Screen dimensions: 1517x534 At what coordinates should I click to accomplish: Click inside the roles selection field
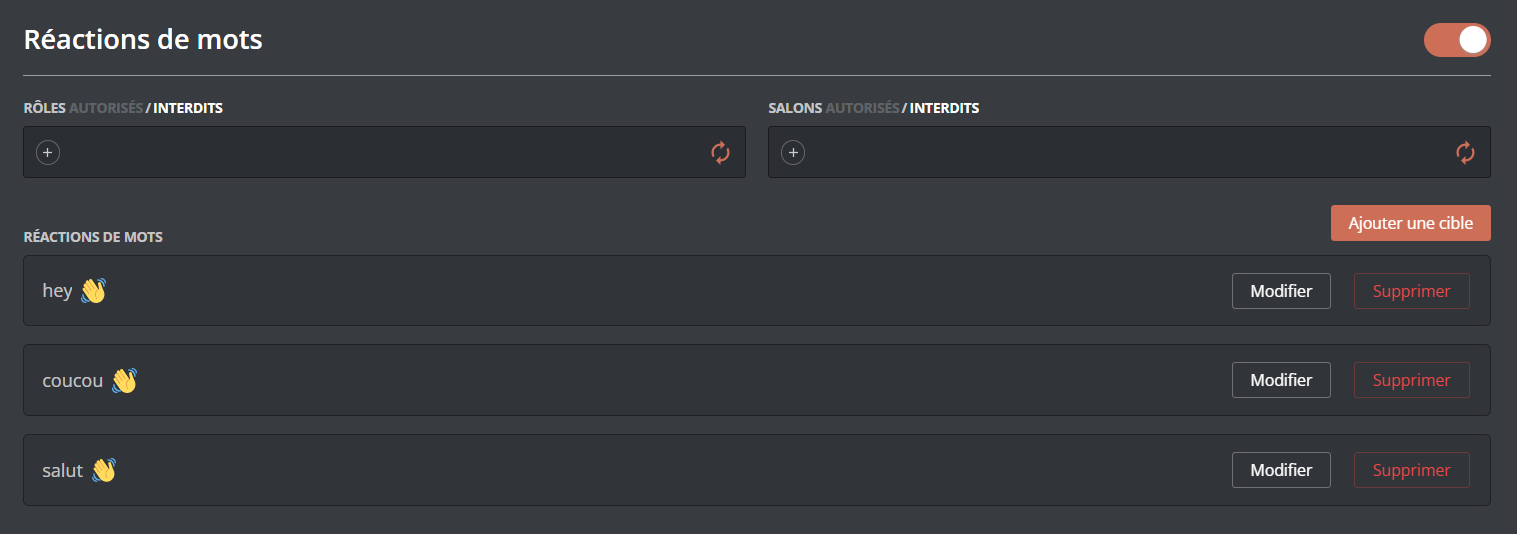(x=380, y=152)
